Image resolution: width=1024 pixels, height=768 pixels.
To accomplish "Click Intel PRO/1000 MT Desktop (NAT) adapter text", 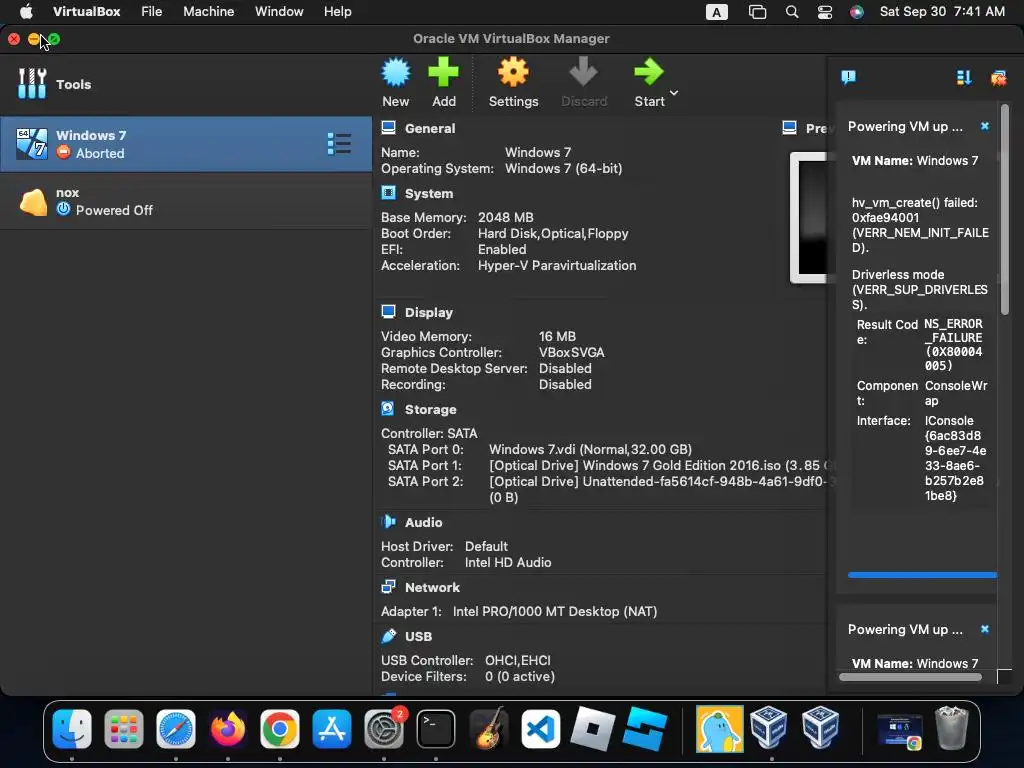I will pos(555,612).
